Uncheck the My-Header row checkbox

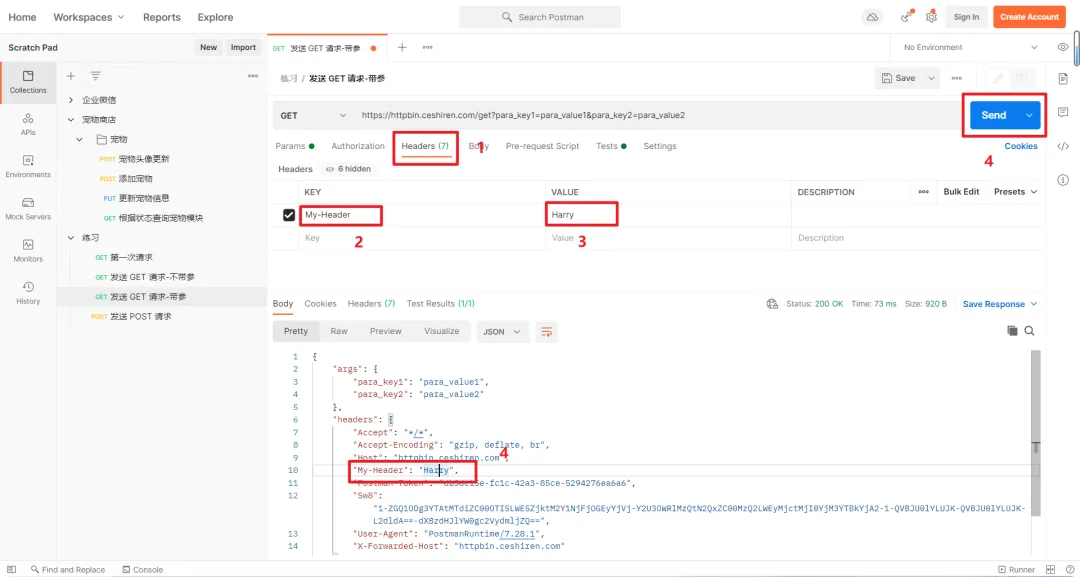289,214
